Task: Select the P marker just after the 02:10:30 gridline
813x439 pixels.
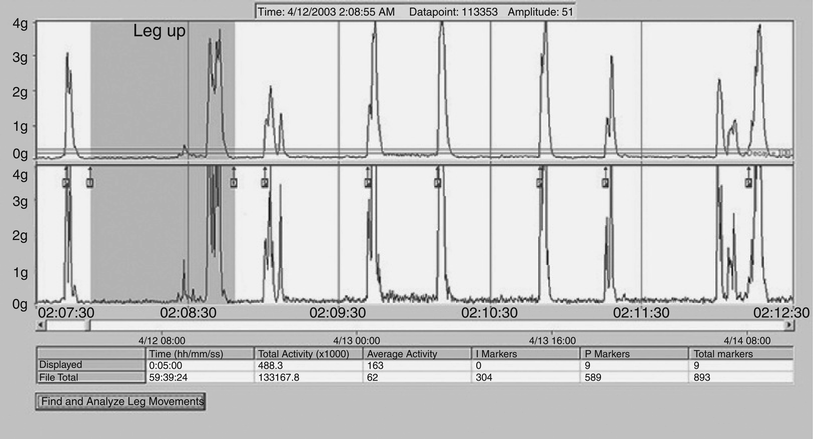Action: coord(540,182)
